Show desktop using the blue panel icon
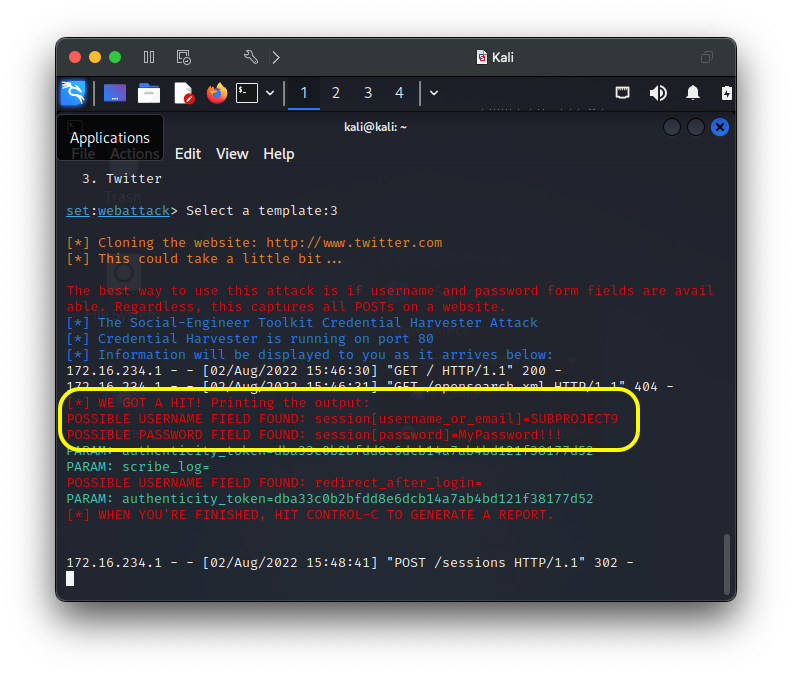 click(x=115, y=93)
